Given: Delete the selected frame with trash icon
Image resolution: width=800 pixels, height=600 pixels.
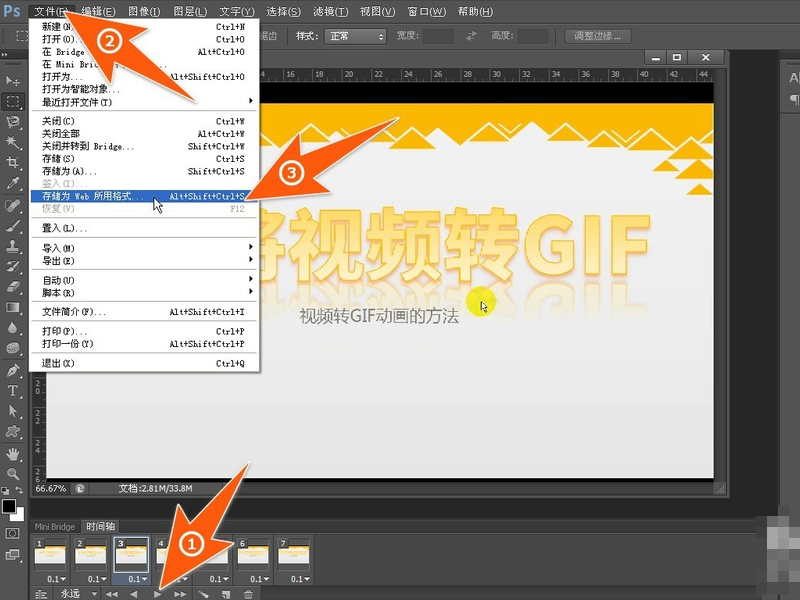Looking at the screenshot, I should [248, 594].
